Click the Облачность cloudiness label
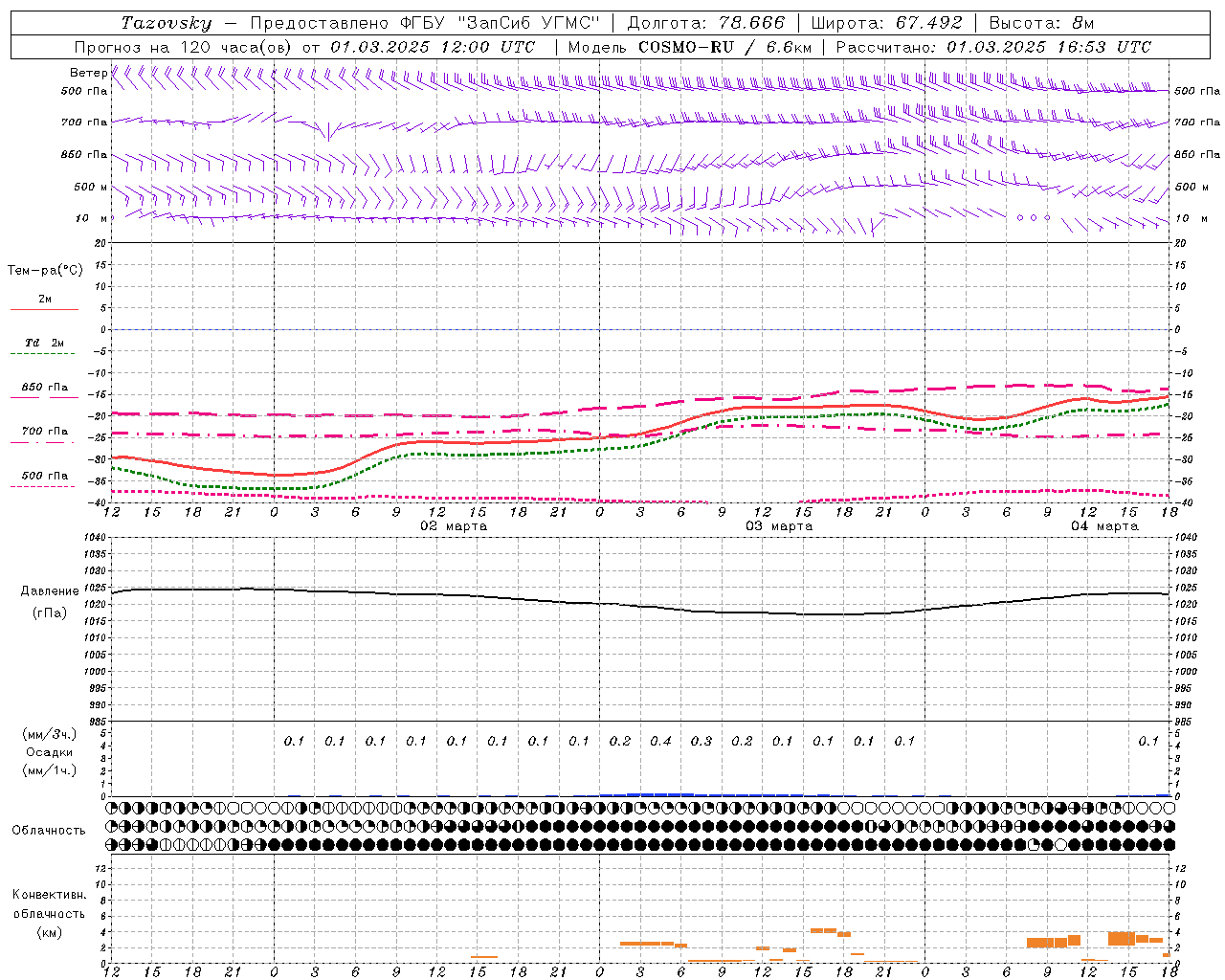 point(49,830)
